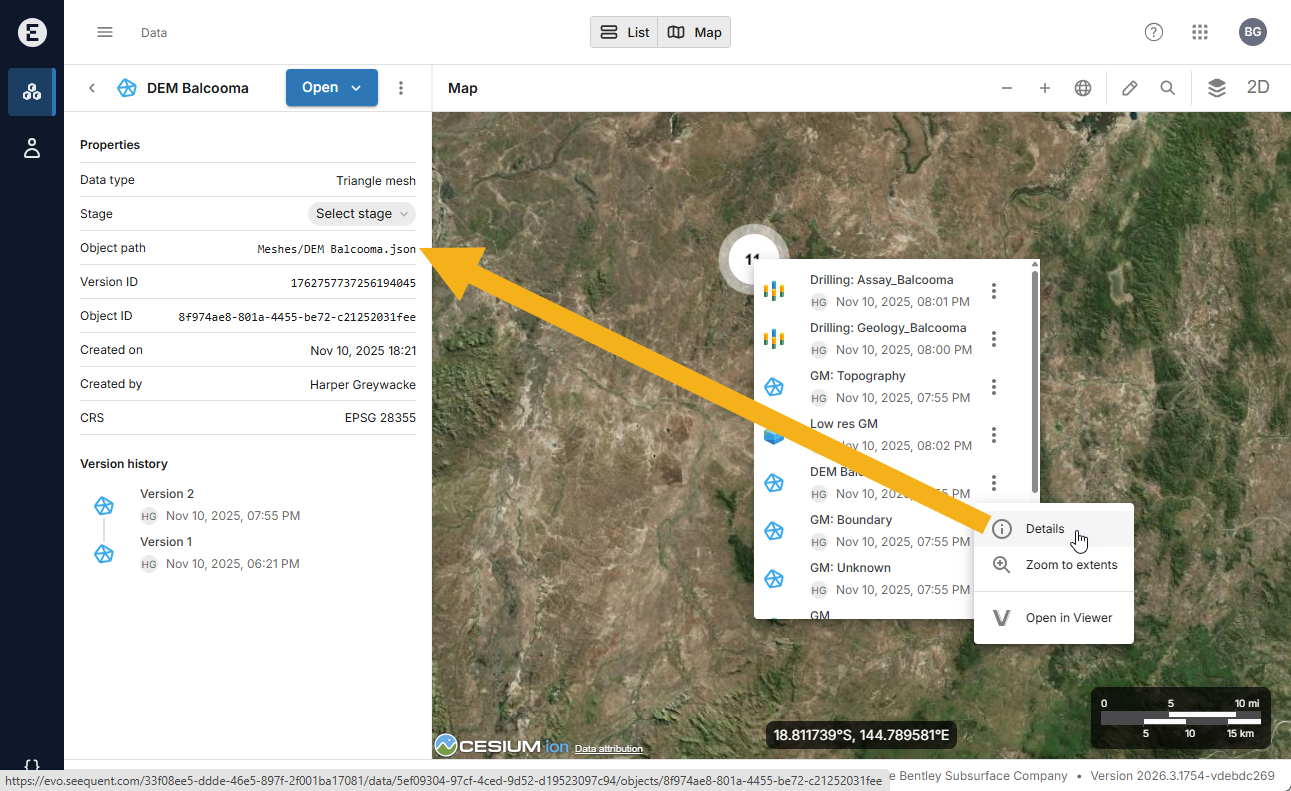Open the hamburger navigation menu
This screenshot has width=1291, height=791.
click(x=105, y=32)
